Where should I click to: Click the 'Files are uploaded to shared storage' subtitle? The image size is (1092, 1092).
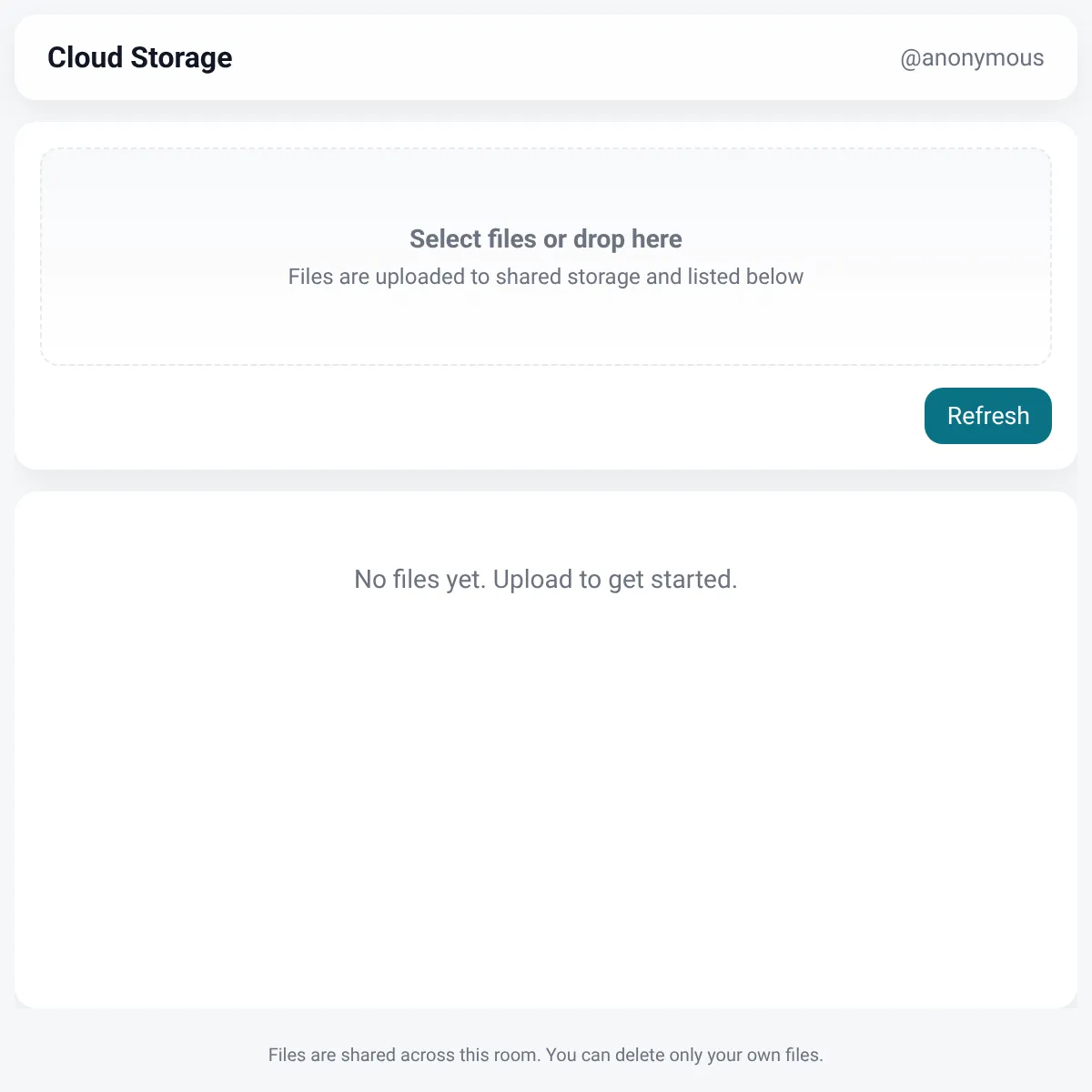546,277
